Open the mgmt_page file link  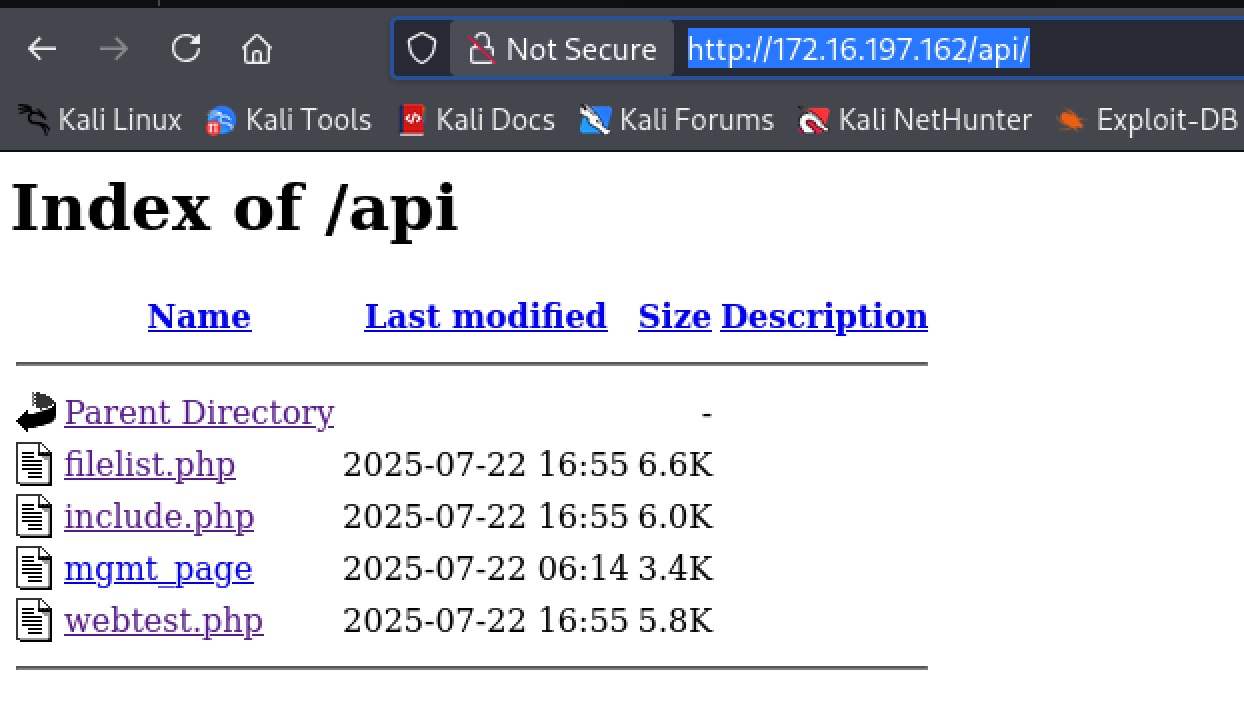158,568
